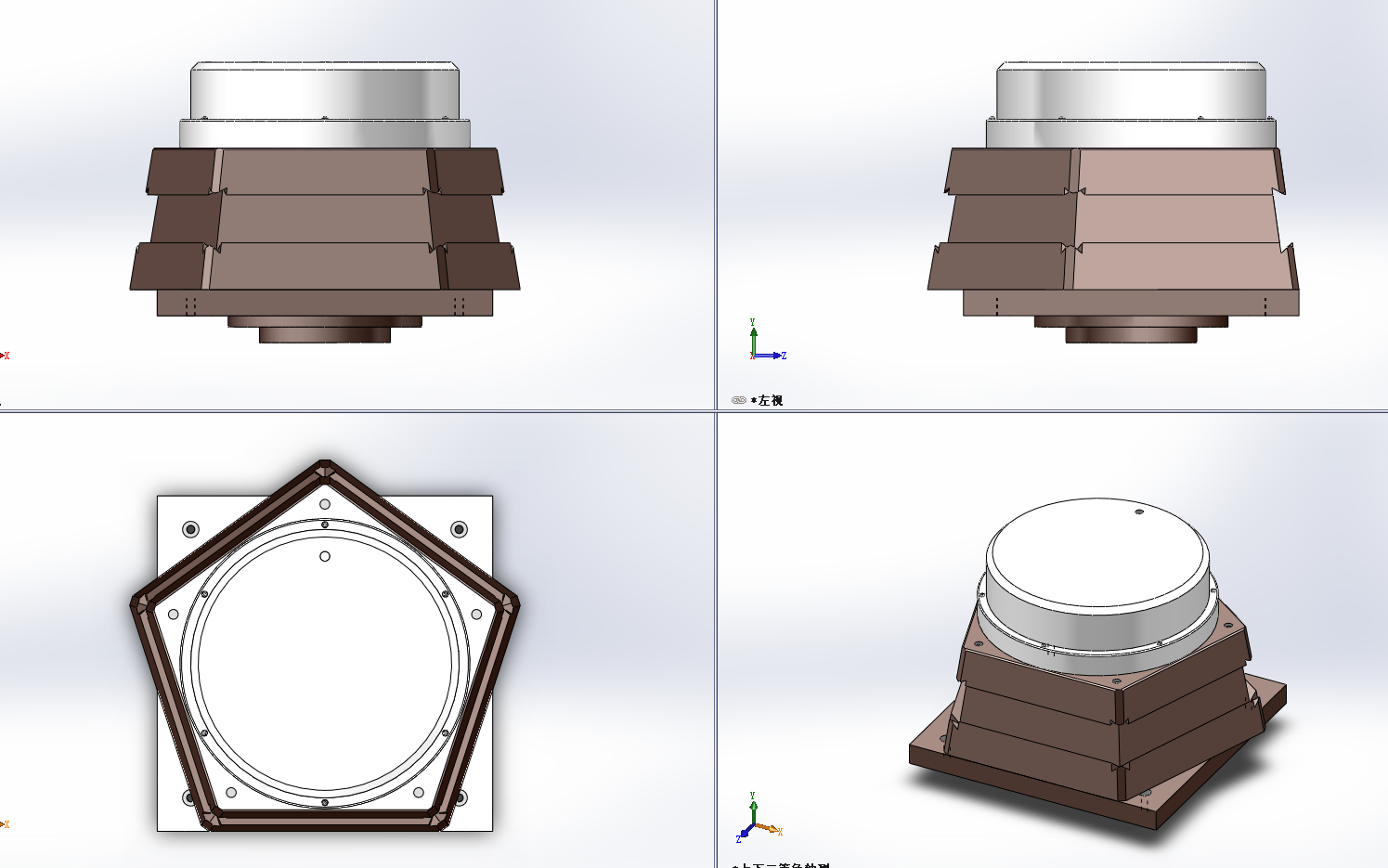Viewport: 1388px width, 868px height.
Task: Select the white cylinder cap in the 左视 viewport
Action: click(1131, 90)
